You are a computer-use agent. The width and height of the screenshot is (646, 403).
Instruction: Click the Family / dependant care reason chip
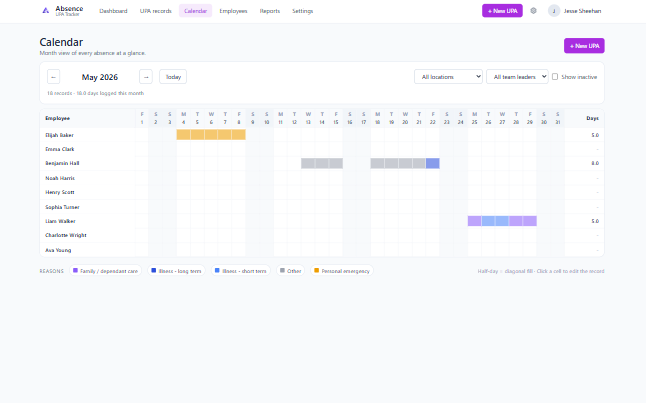(x=105, y=271)
